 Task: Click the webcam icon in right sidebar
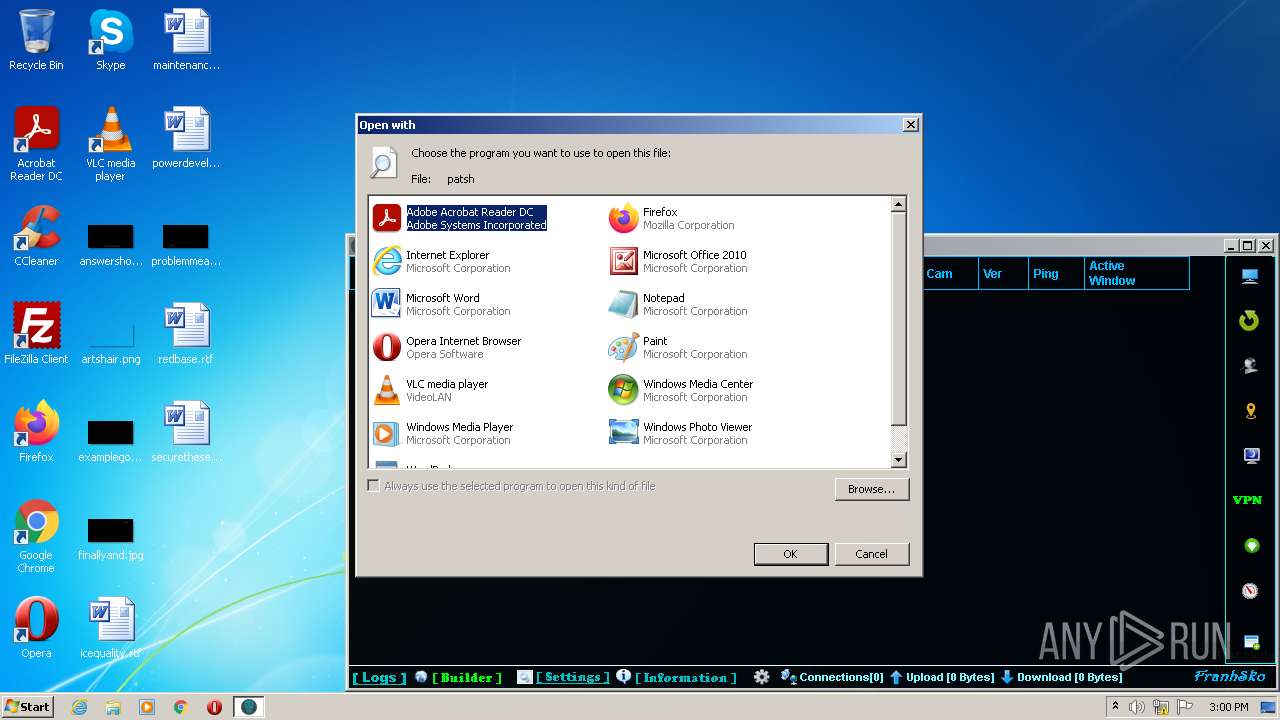1250,366
